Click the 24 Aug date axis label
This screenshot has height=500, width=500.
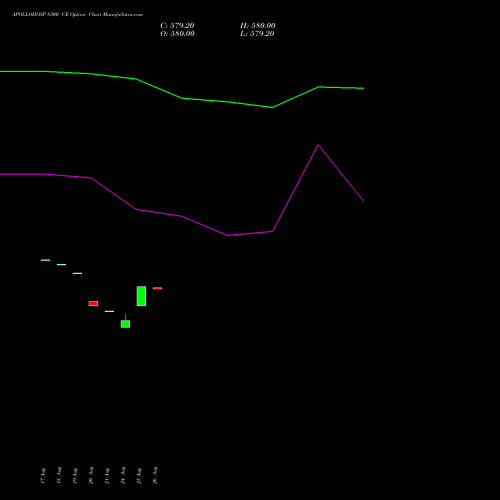(123, 475)
